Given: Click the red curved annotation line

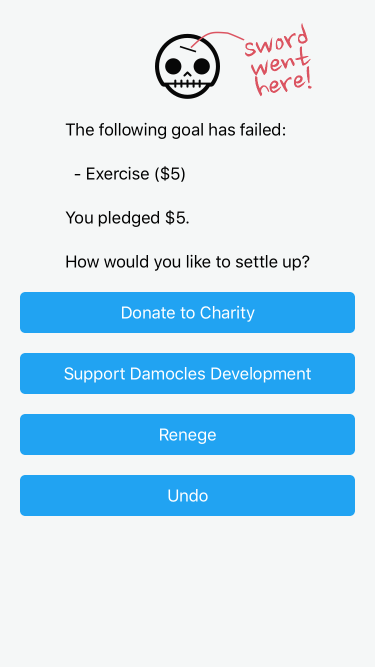Looking at the screenshot, I should pos(217,38).
